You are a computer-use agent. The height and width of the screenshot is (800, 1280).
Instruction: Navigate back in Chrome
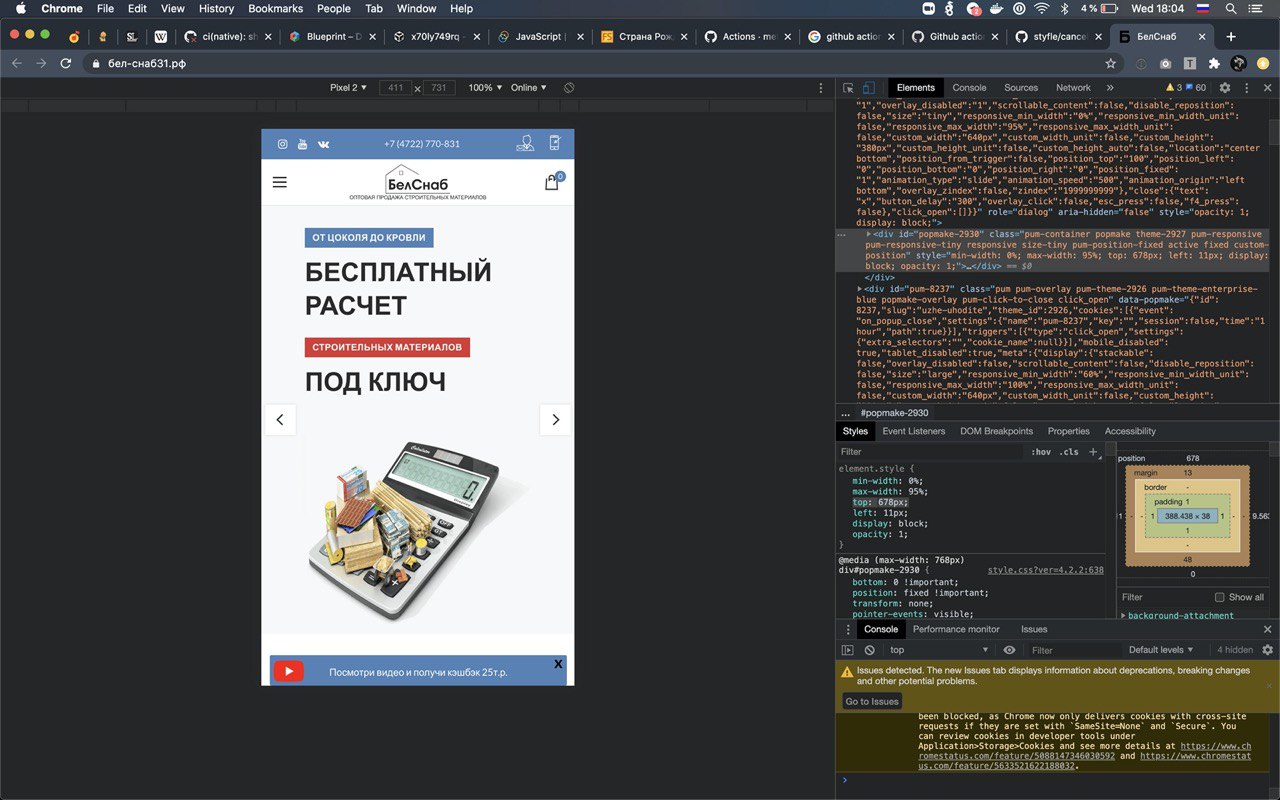(16, 63)
